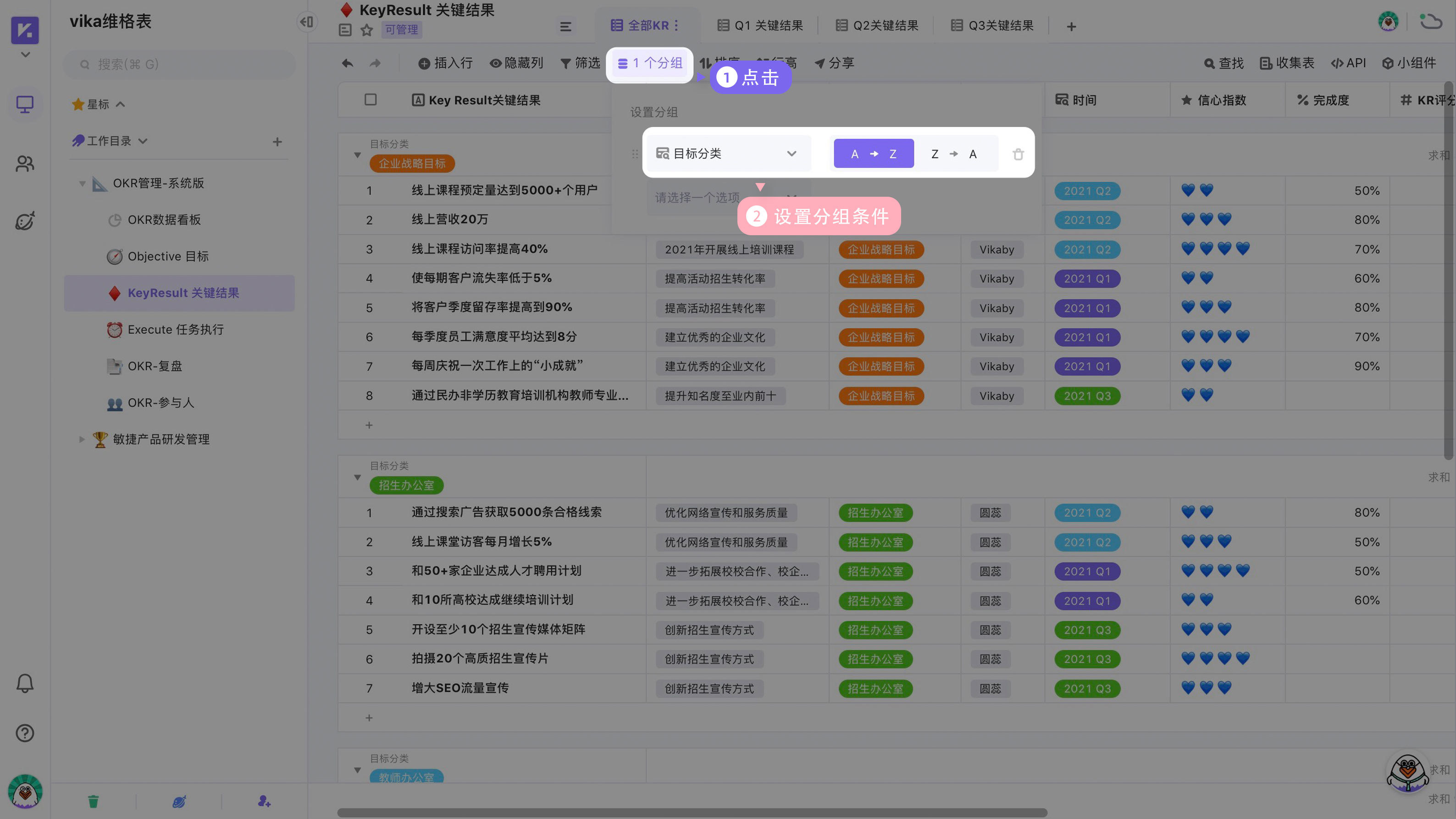1456x819 pixels.
Task: Select the A→Z ascending order button
Action: pyautogui.click(x=873, y=153)
